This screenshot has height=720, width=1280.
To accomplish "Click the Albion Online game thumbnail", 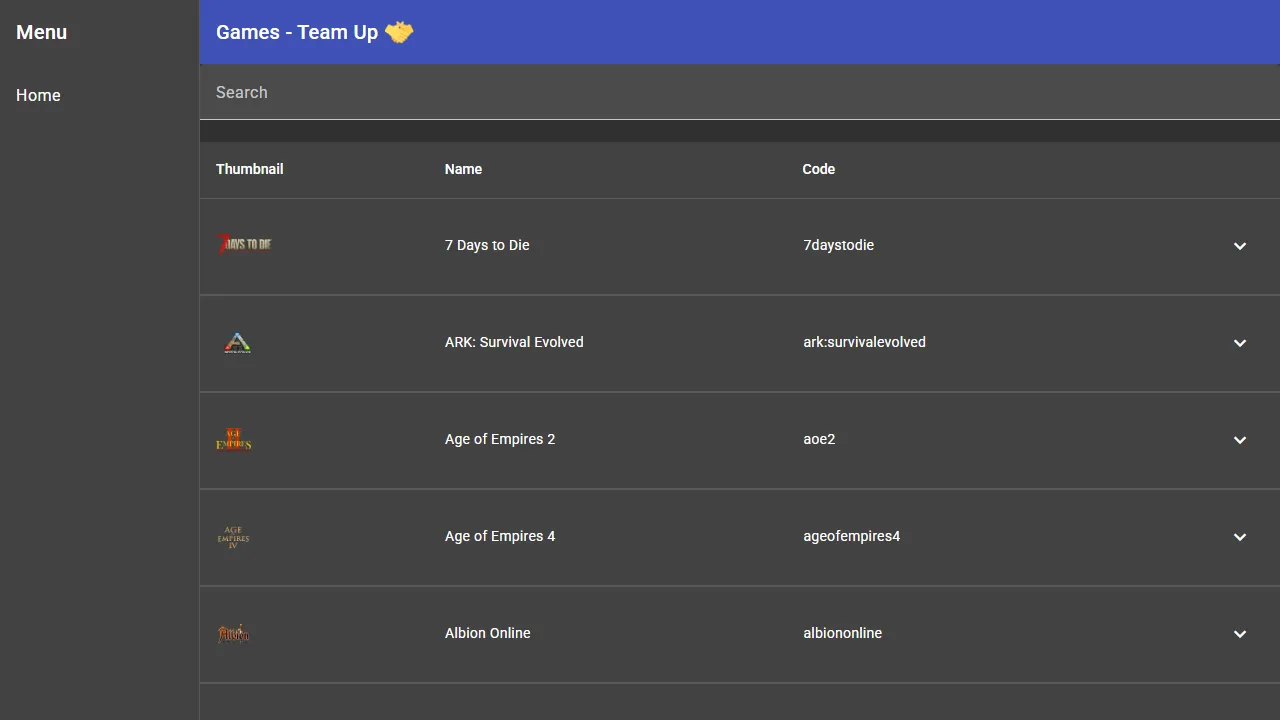I will tap(233, 633).
